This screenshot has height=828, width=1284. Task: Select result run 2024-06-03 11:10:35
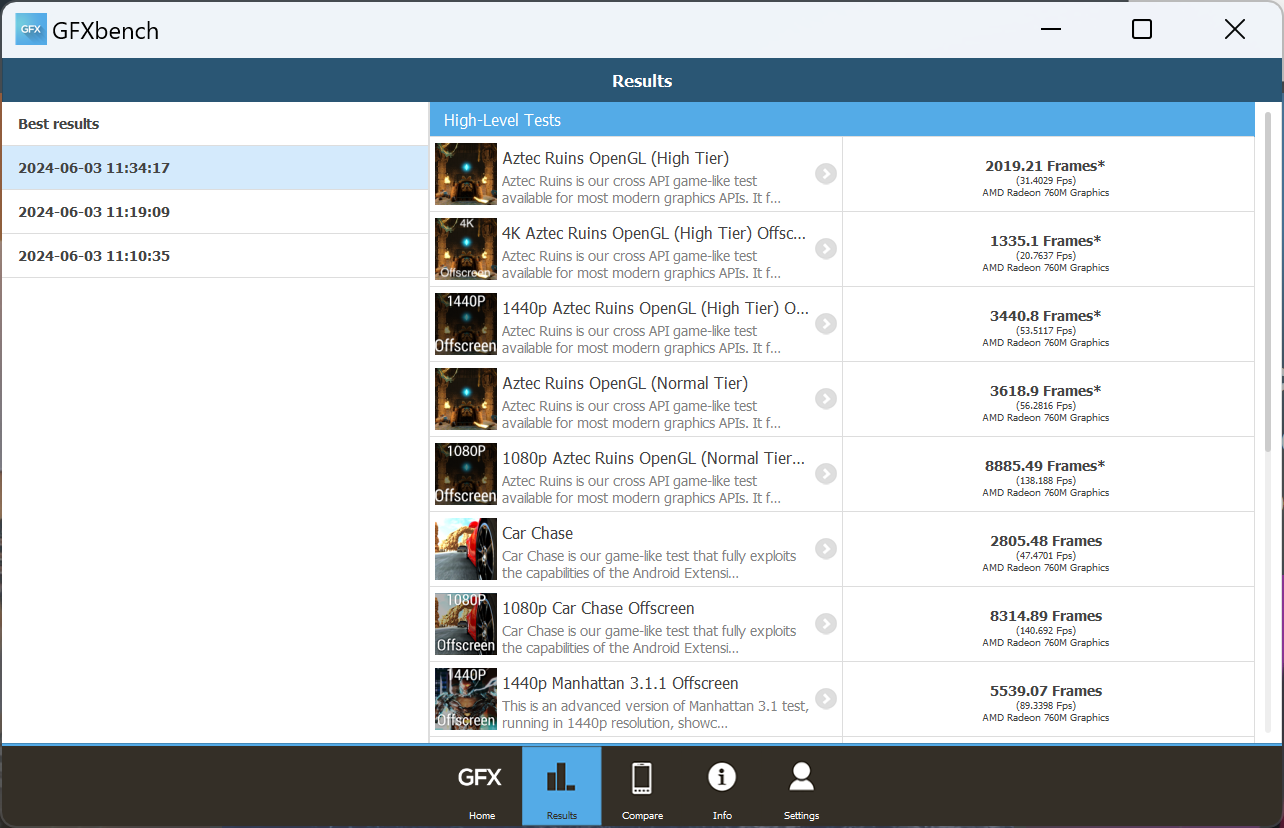(x=215, y=256)
